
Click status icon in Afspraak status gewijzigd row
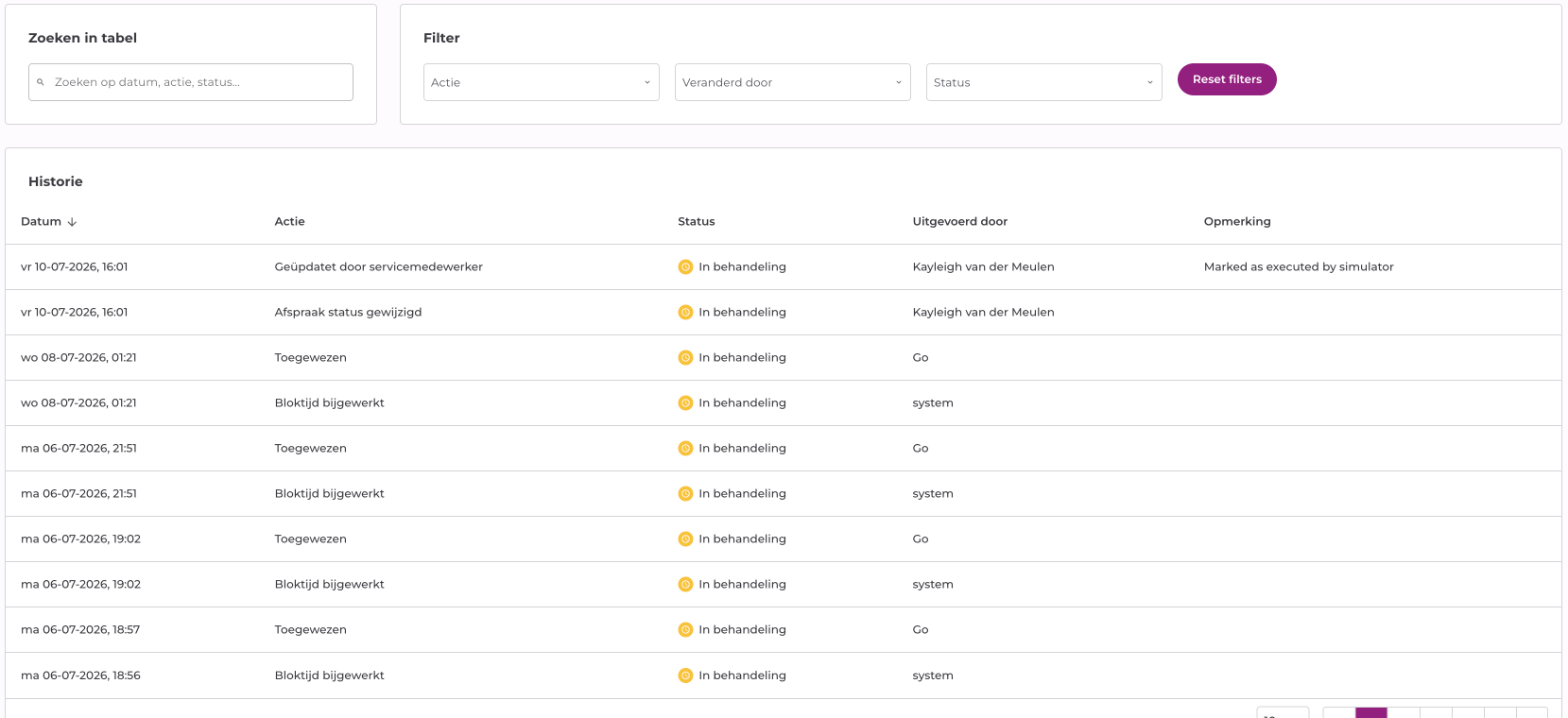click(685, 312)
